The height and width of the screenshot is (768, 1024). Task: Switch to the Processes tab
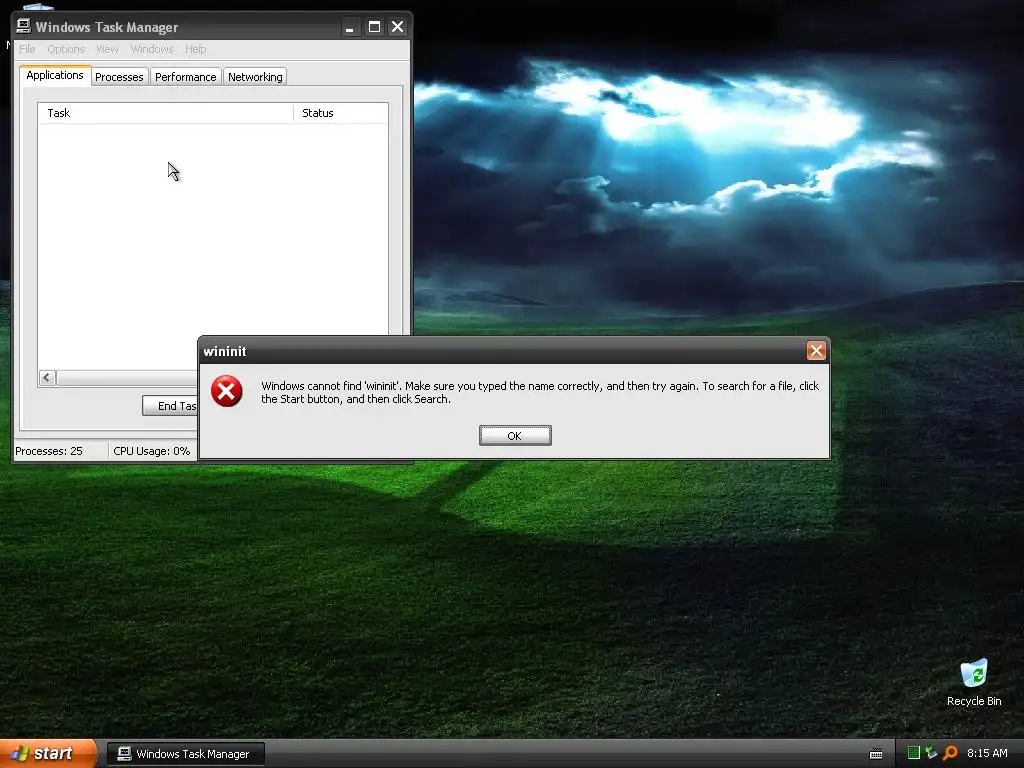pyautogui.click(x=119, y=77)
